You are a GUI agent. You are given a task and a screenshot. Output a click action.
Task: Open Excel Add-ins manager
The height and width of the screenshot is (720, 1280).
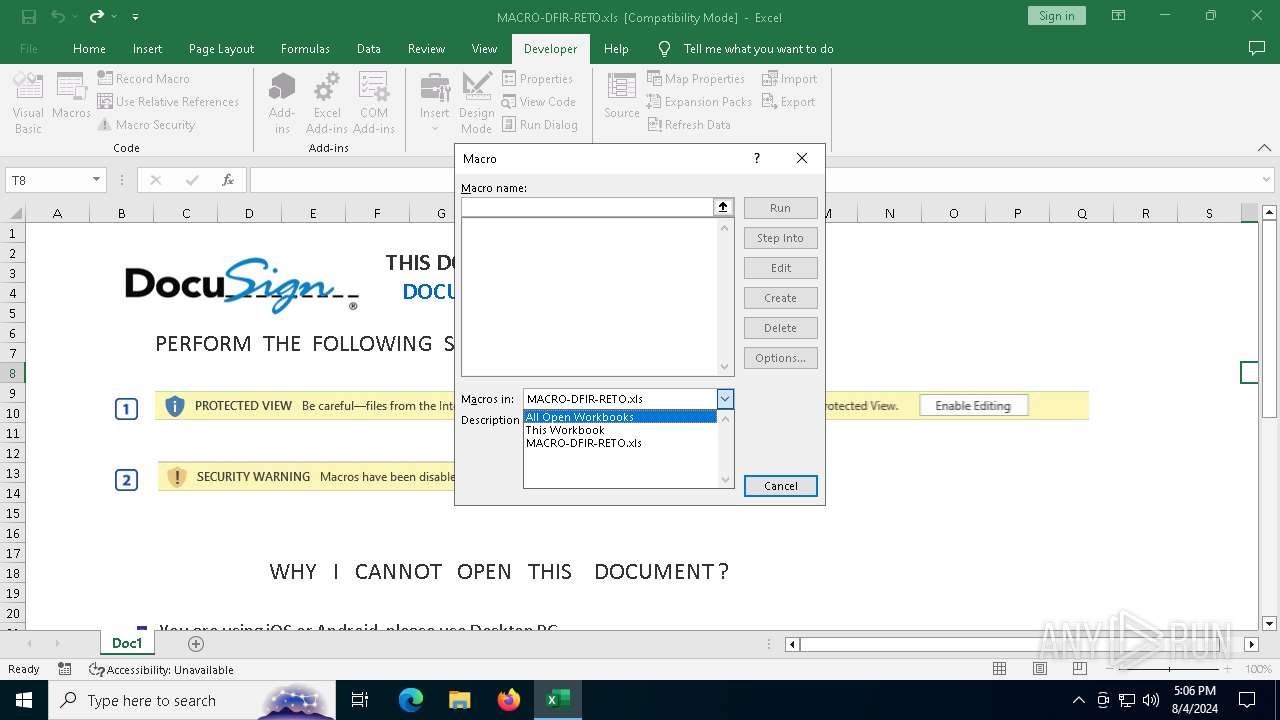coord(327,103)
